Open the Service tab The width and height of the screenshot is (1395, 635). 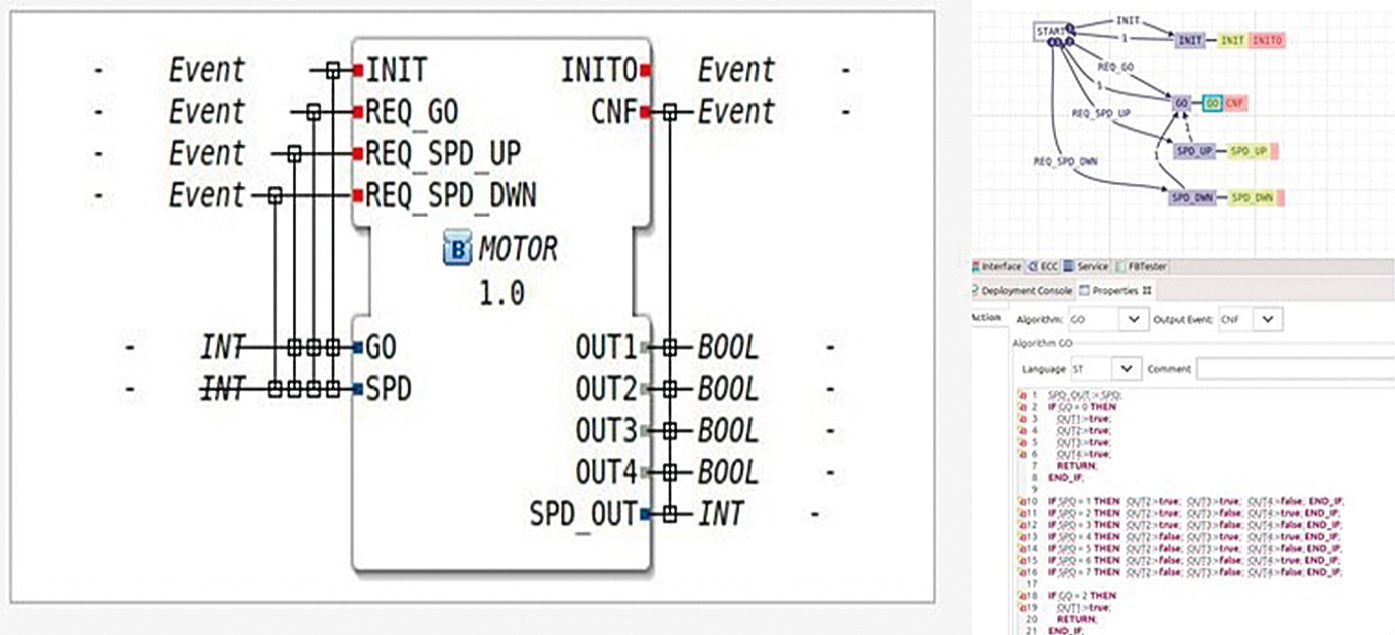pyautogui.click(x=1091, y=267)
